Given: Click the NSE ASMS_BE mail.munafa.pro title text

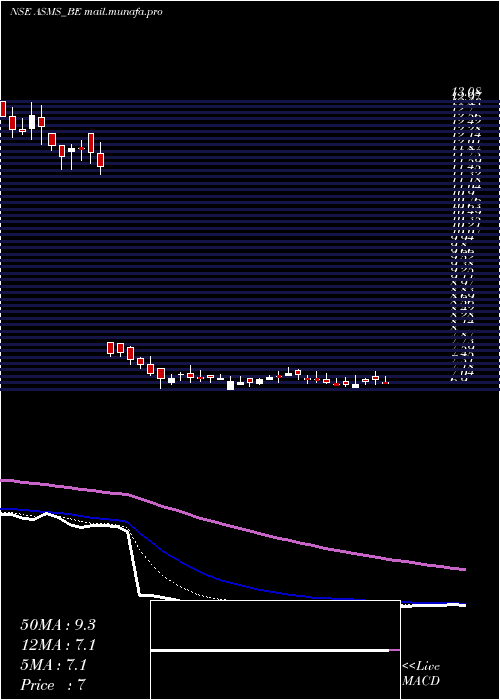Looking at the screenshot, I should [86, 12].
